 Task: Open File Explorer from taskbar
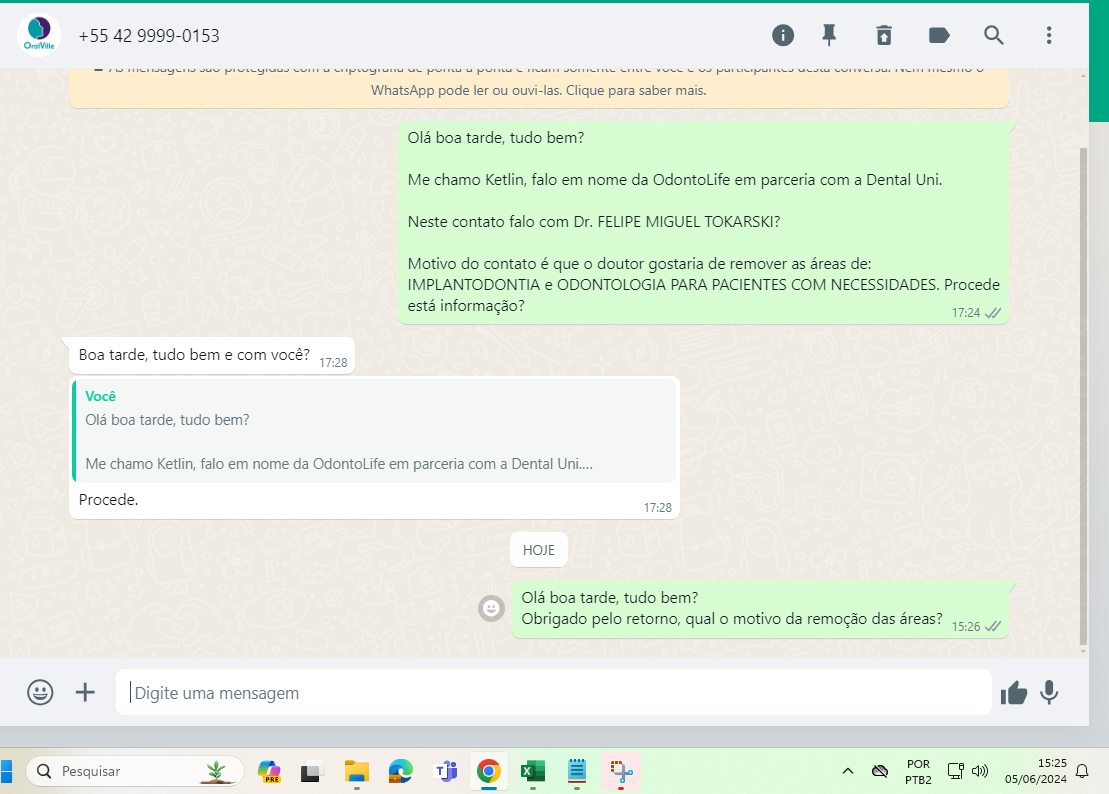pyautogui.click(x=356, y=771)
